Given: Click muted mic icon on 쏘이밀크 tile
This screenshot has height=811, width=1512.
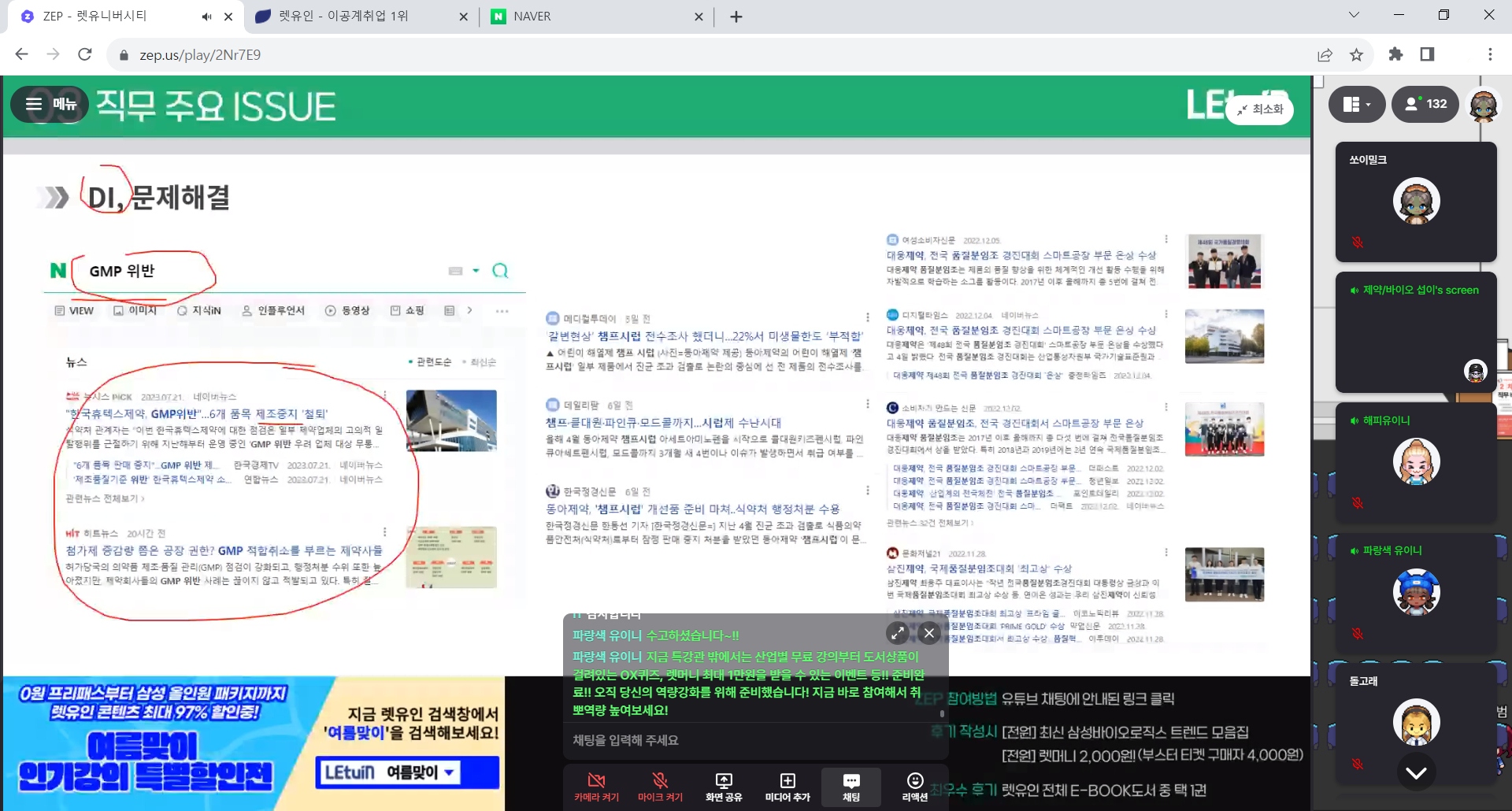Looking at the screenshot, I should pyautogui.click(x=1358, y=243).
